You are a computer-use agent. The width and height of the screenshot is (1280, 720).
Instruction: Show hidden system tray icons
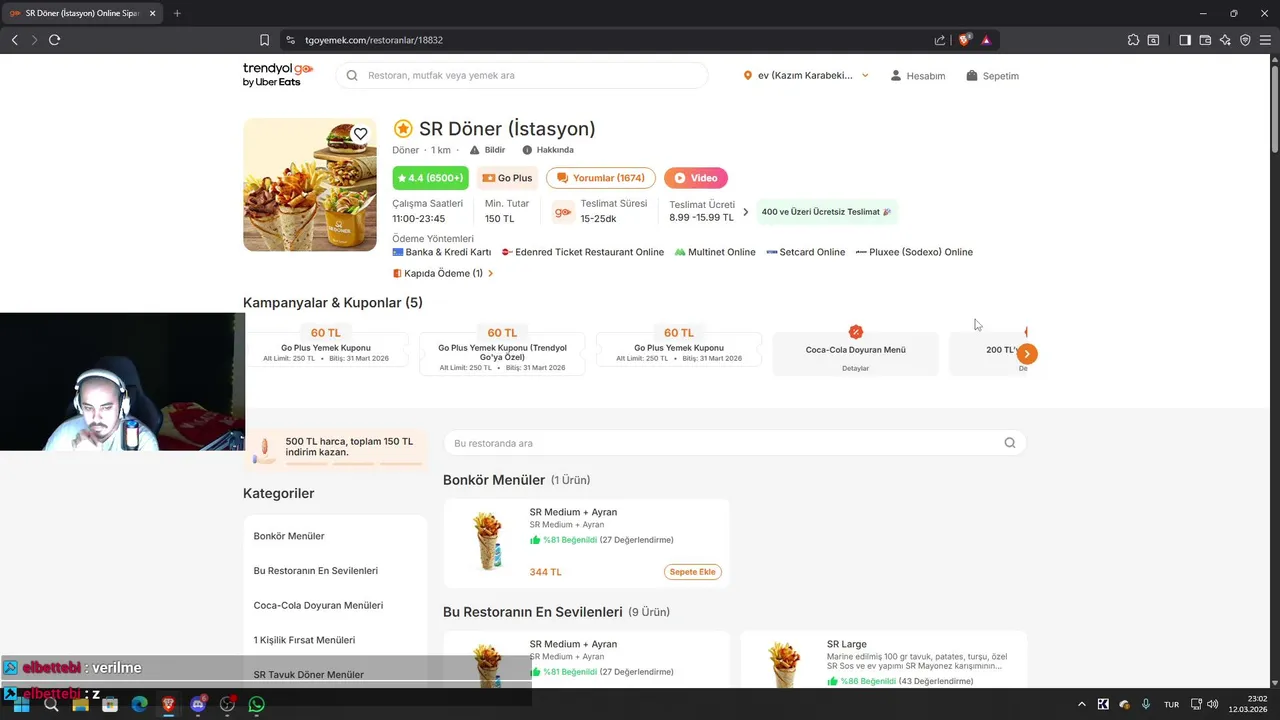point(1081,704)
